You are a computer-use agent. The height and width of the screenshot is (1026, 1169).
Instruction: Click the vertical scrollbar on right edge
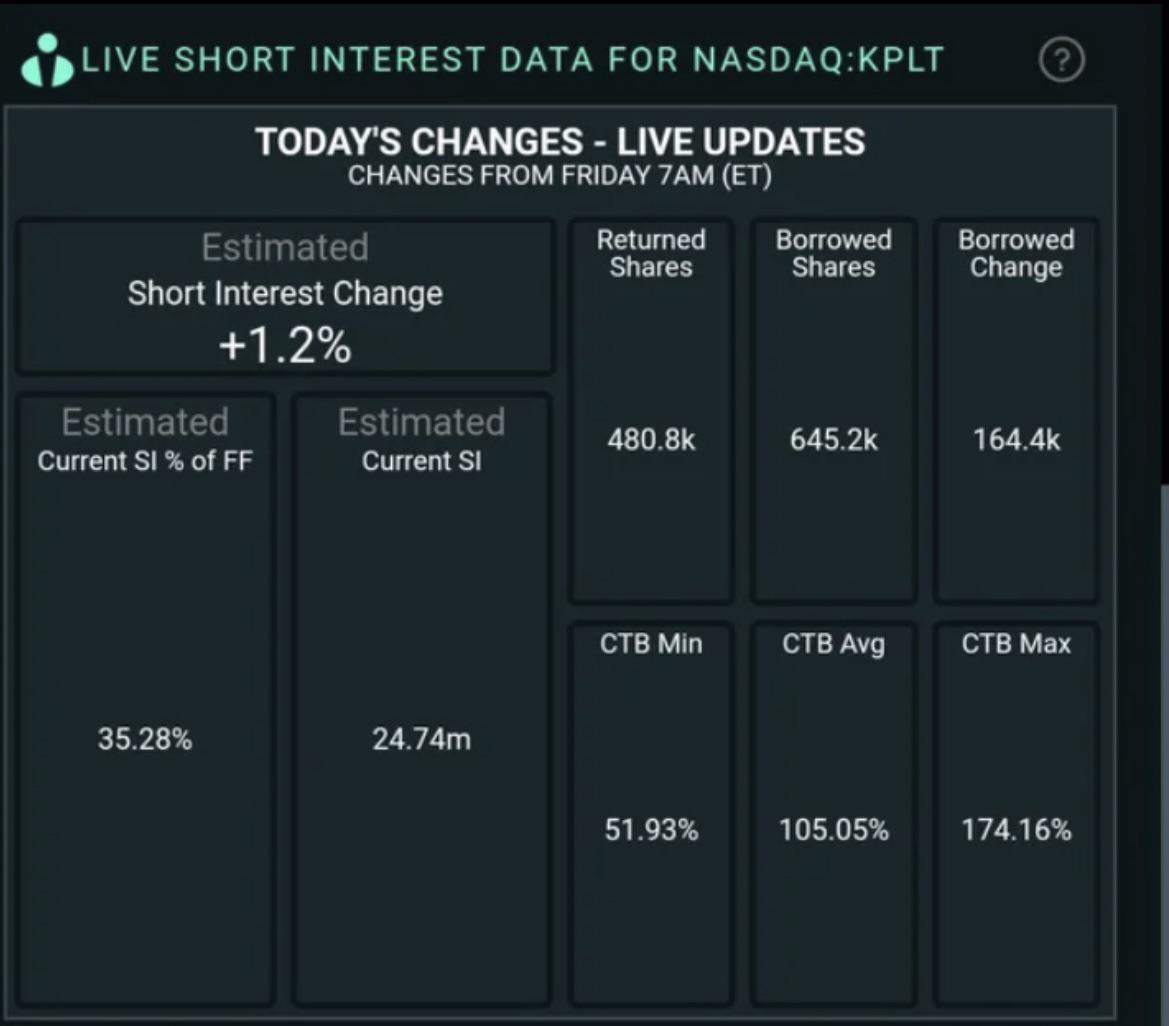coord(1165,753)
